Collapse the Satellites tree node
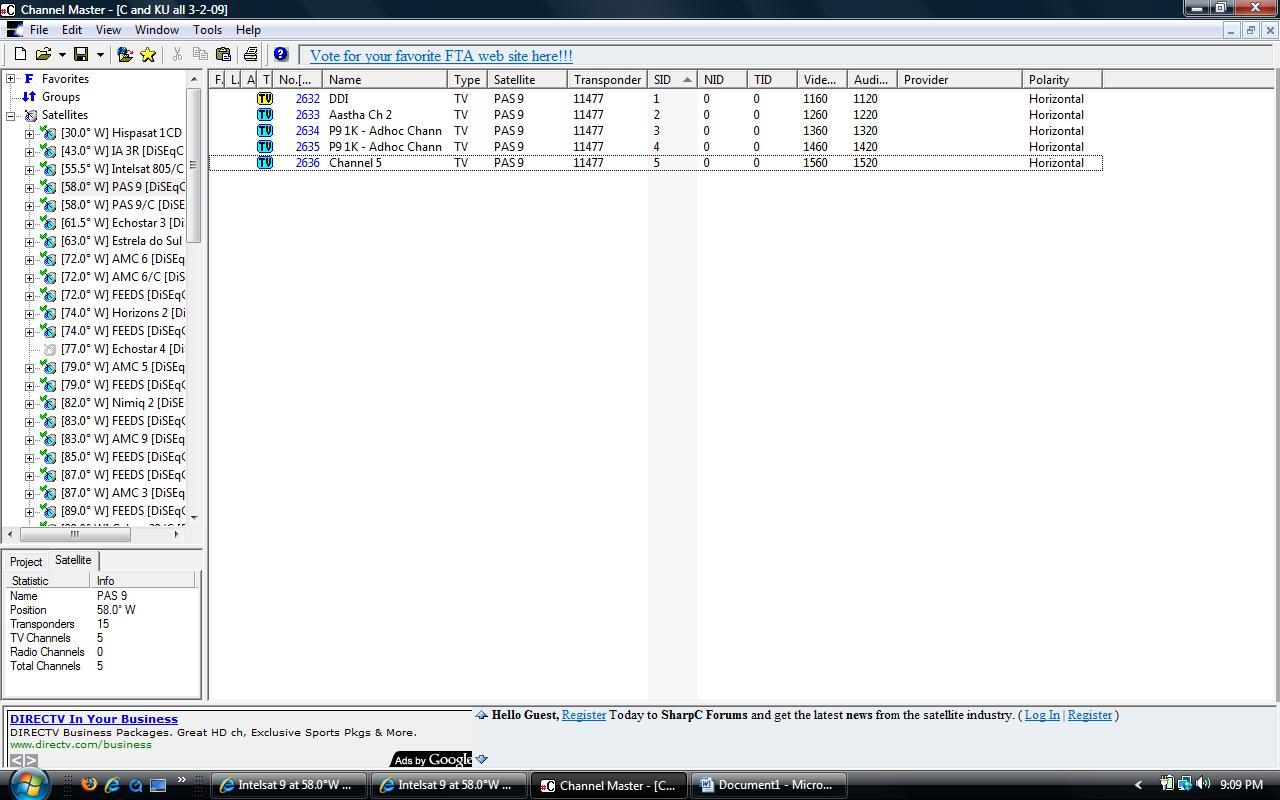This screenshot has width=1280, height=800. click(x=10, y=115)
